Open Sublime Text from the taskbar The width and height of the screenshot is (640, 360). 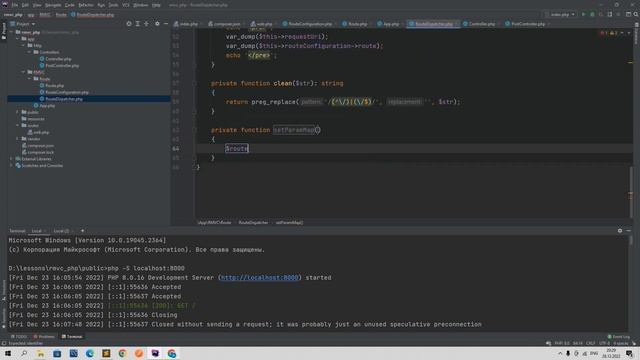tap(106, 353)
